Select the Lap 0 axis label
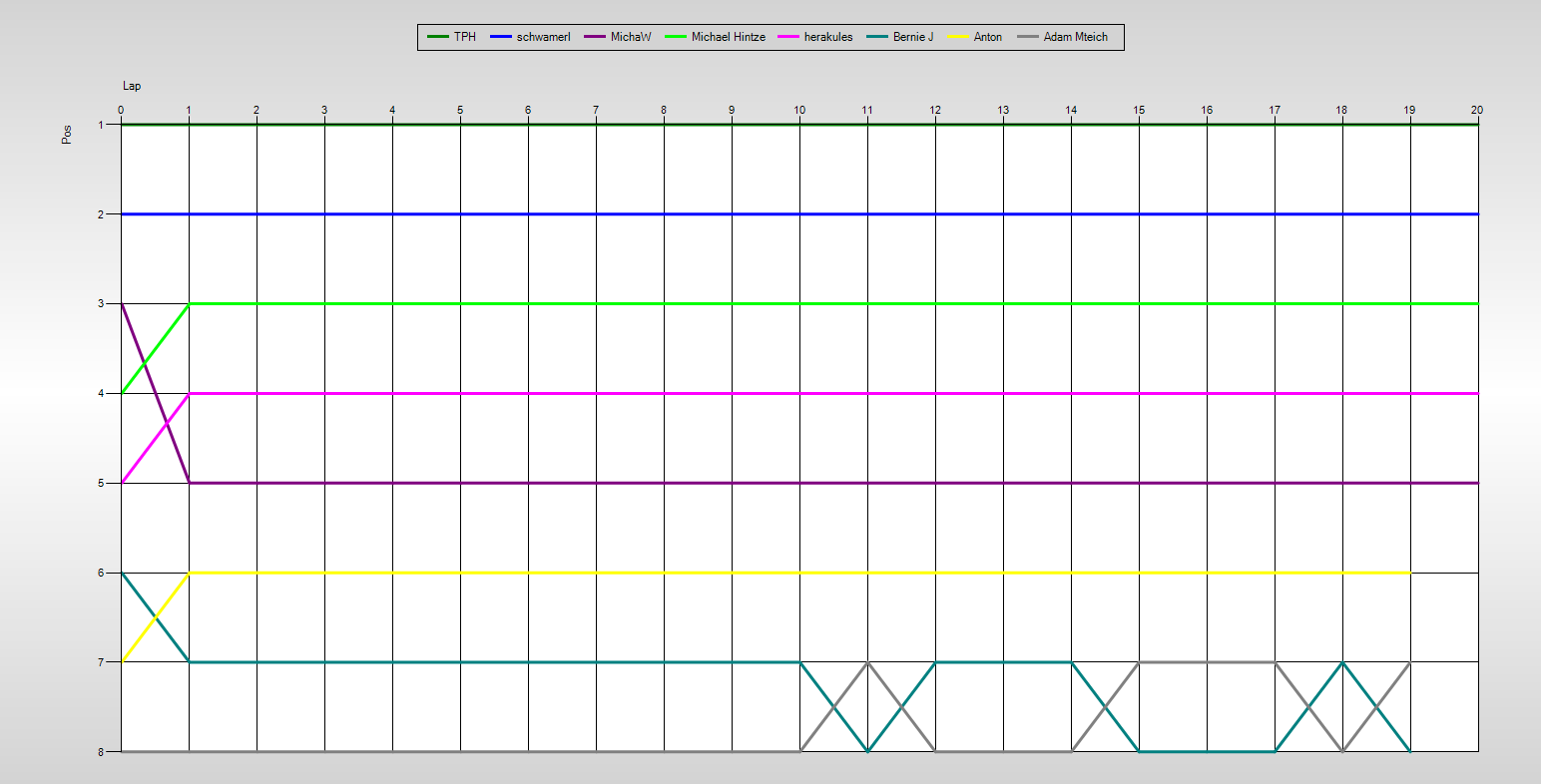 tap(121, 110)
